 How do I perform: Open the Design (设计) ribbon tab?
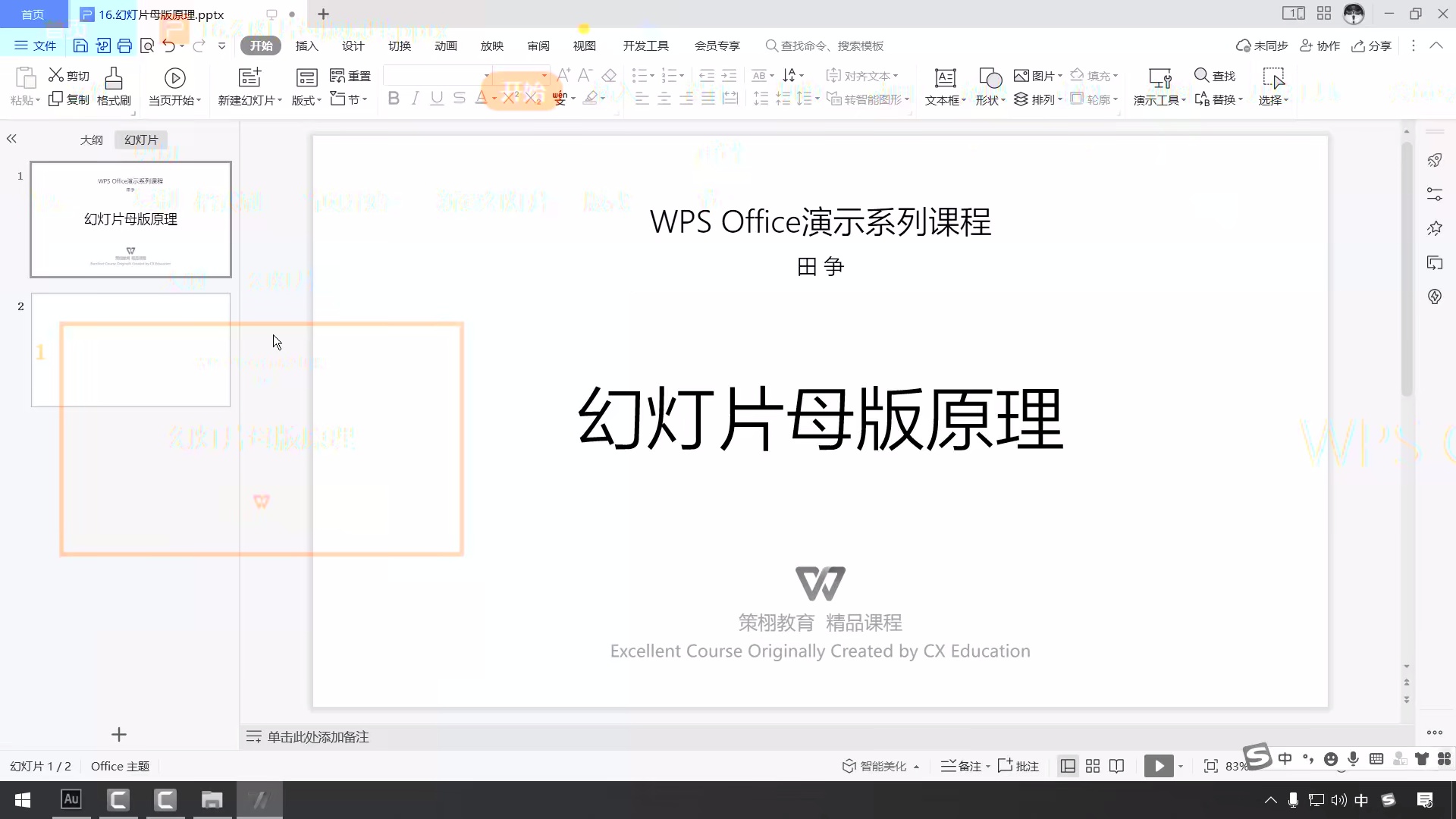click(353, 45)
